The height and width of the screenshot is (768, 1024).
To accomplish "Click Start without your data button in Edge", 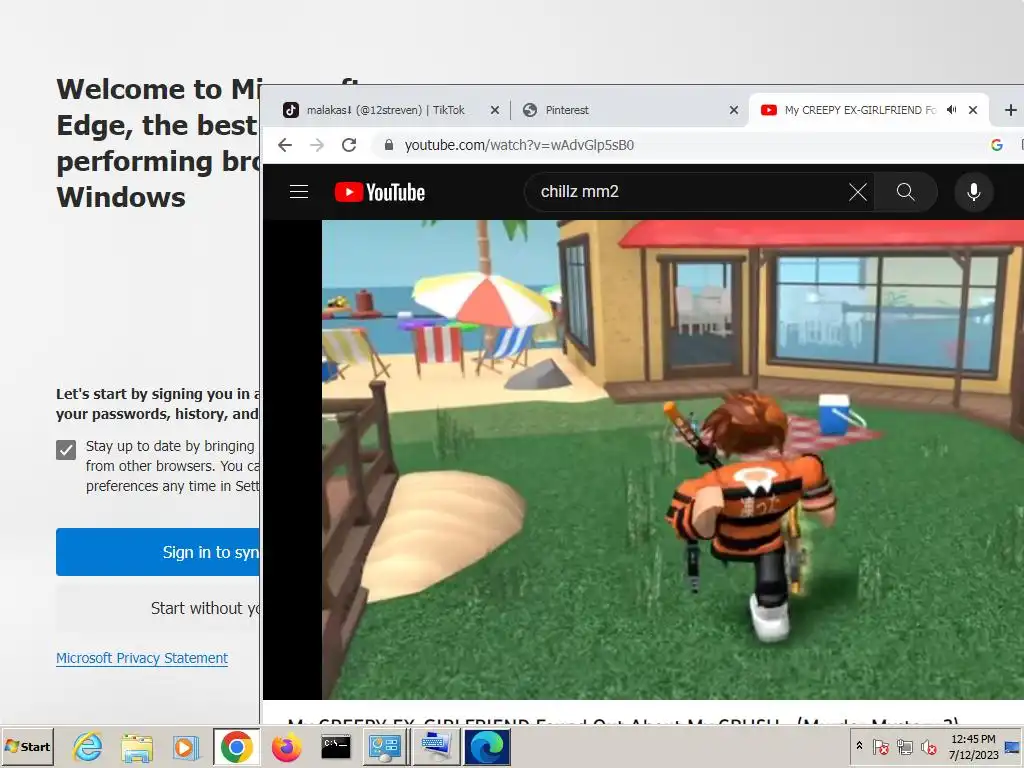I will point(158,608).
